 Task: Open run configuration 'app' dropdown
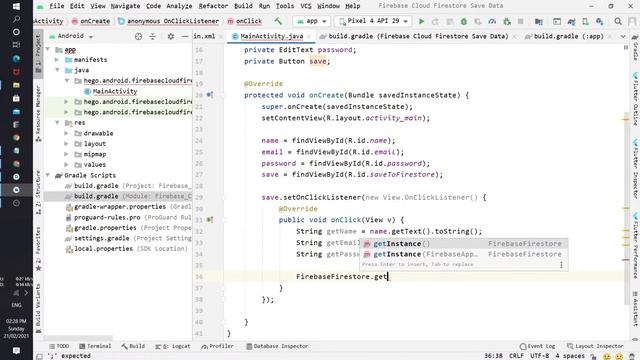tap(312, 21)
